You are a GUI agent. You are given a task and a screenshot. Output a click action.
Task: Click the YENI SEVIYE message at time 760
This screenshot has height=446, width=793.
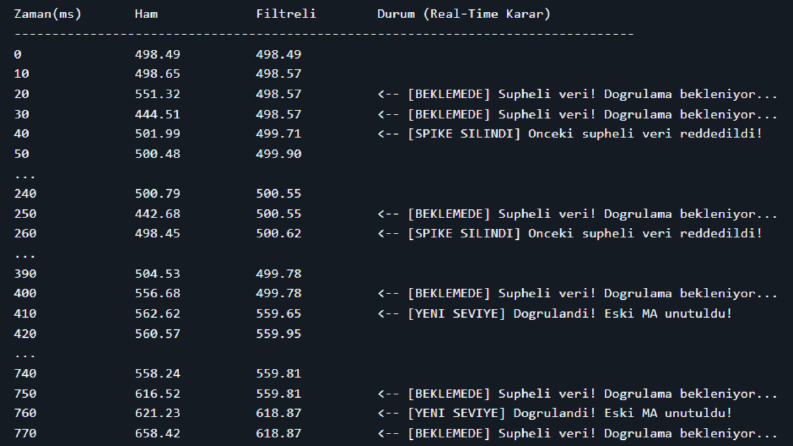[554, 413]
